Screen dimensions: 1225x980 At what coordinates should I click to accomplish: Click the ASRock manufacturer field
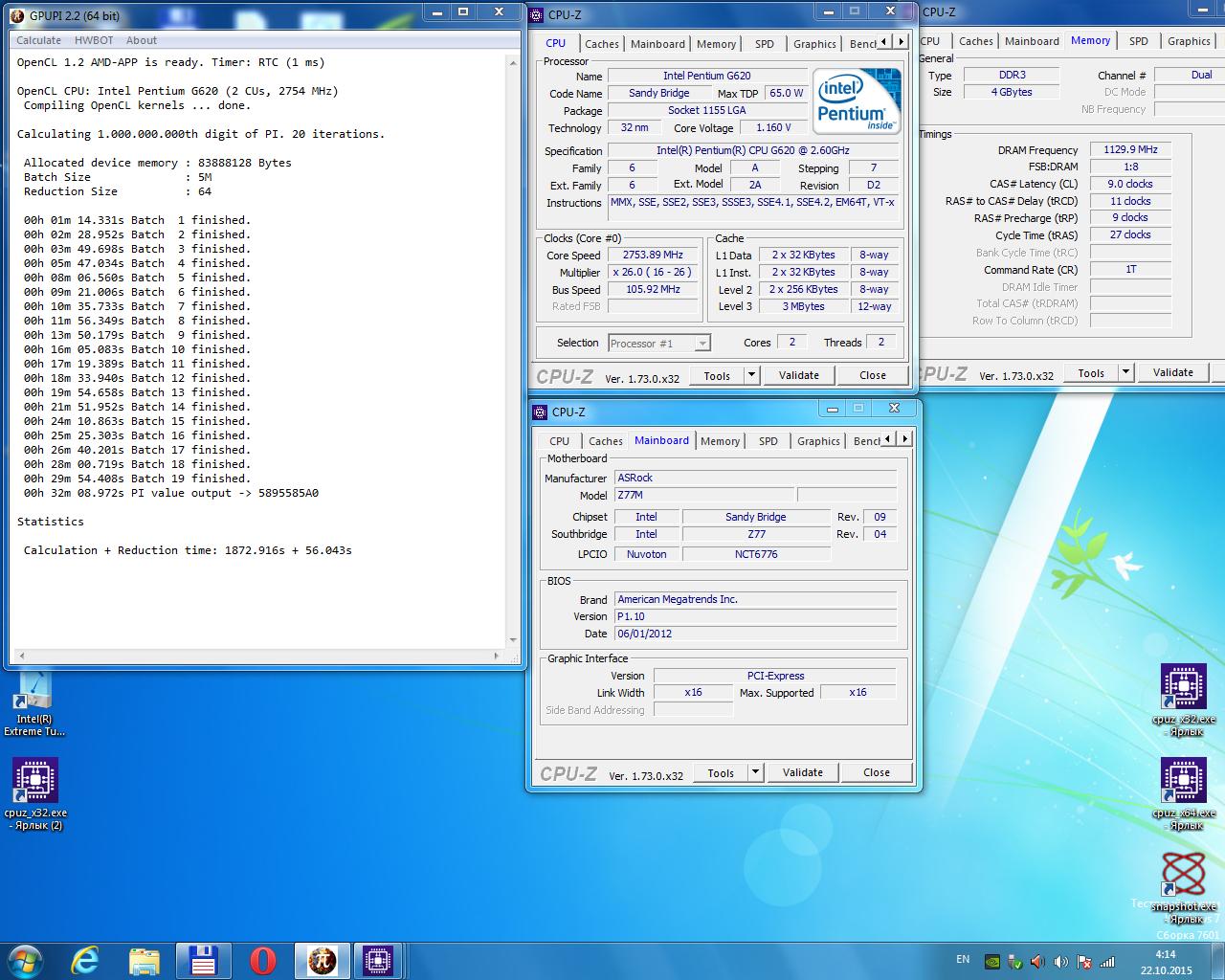[755, 478]
